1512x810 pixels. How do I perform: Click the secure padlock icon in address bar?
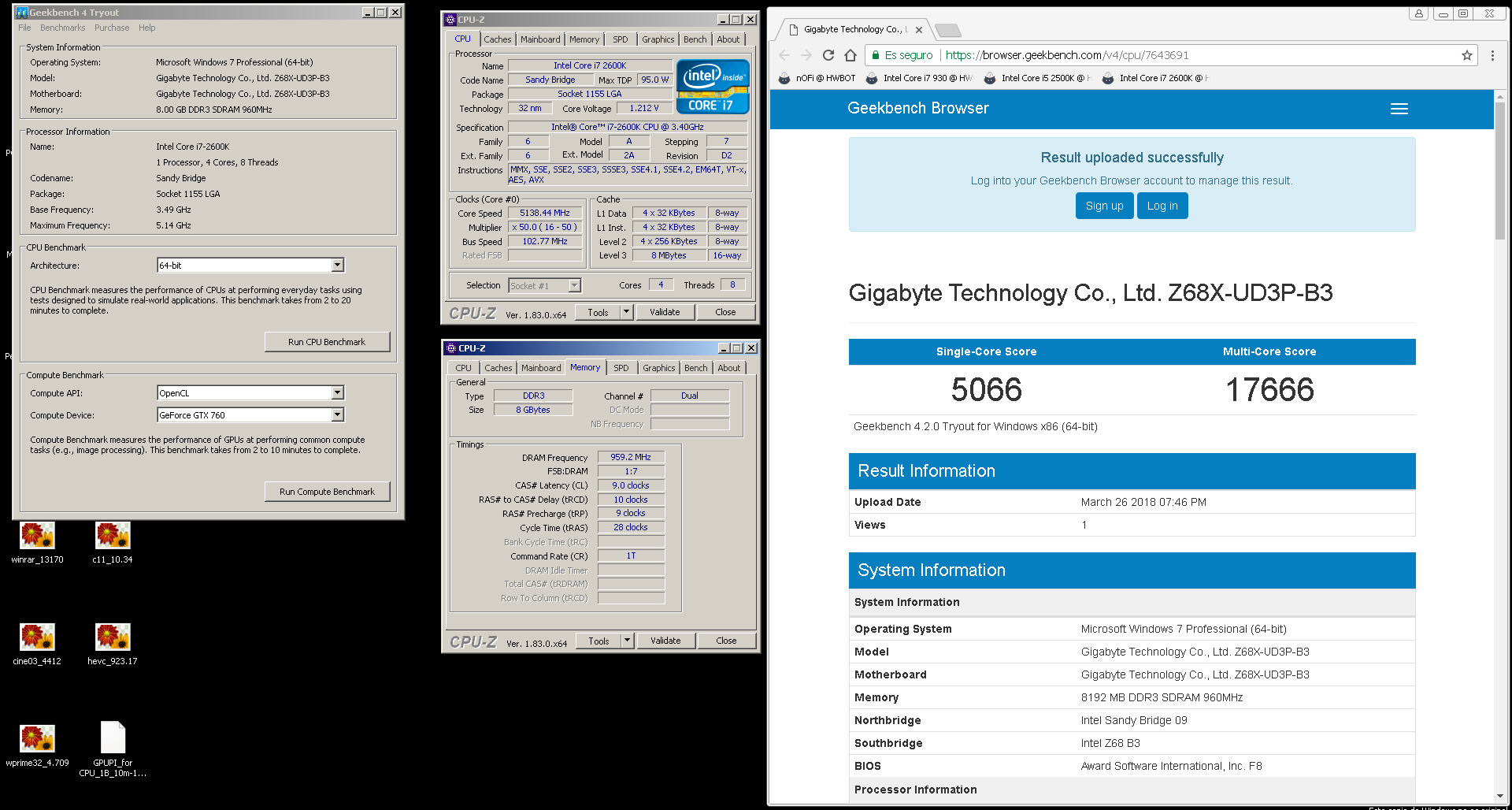coord(875,55)
